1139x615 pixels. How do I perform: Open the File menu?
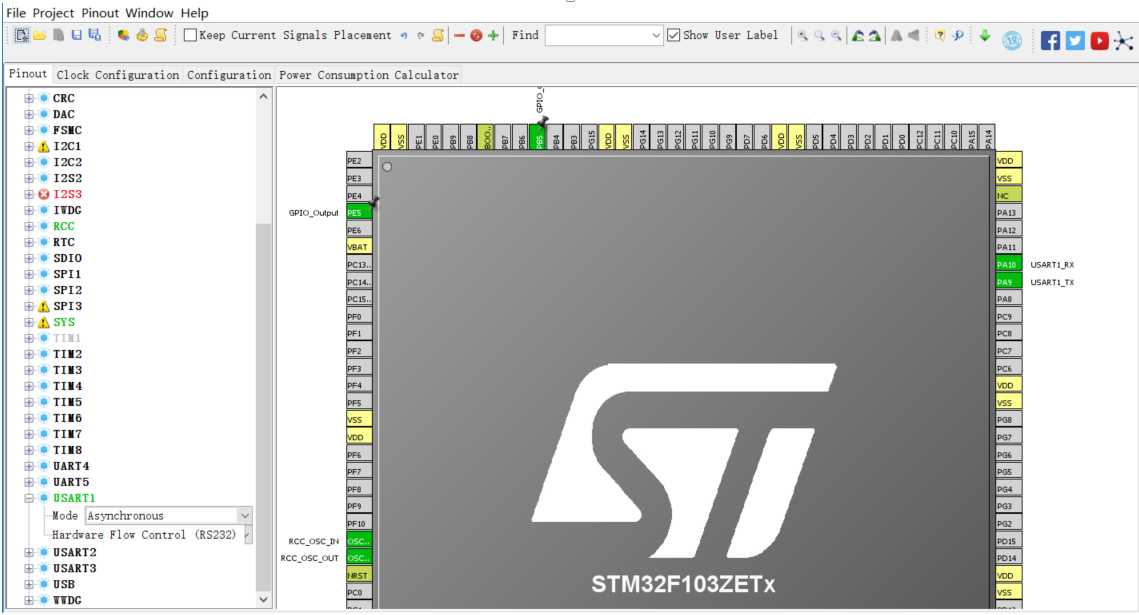pos(15,13)
